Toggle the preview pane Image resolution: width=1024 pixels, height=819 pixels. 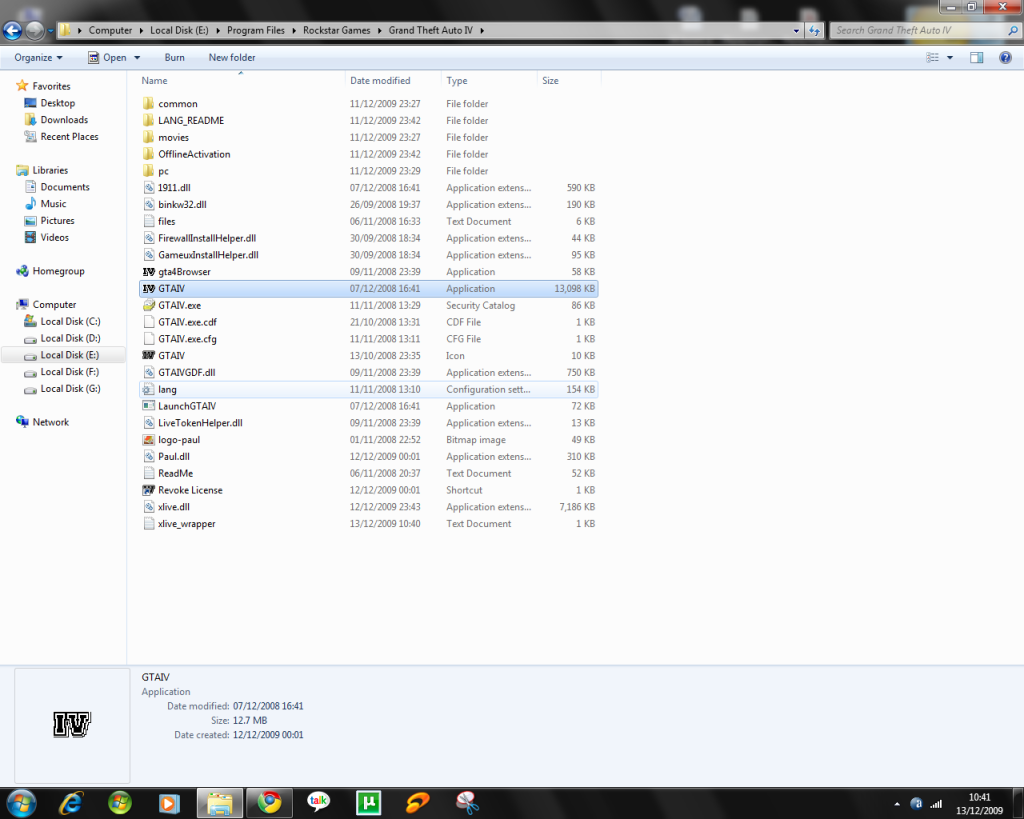(977, 57)
